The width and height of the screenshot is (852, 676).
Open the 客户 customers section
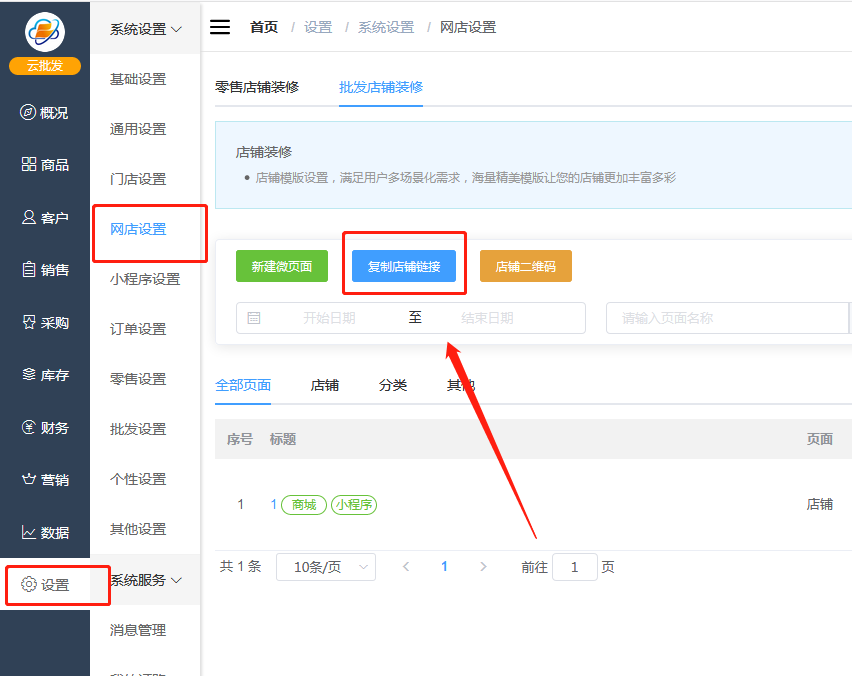click(44, 217)
